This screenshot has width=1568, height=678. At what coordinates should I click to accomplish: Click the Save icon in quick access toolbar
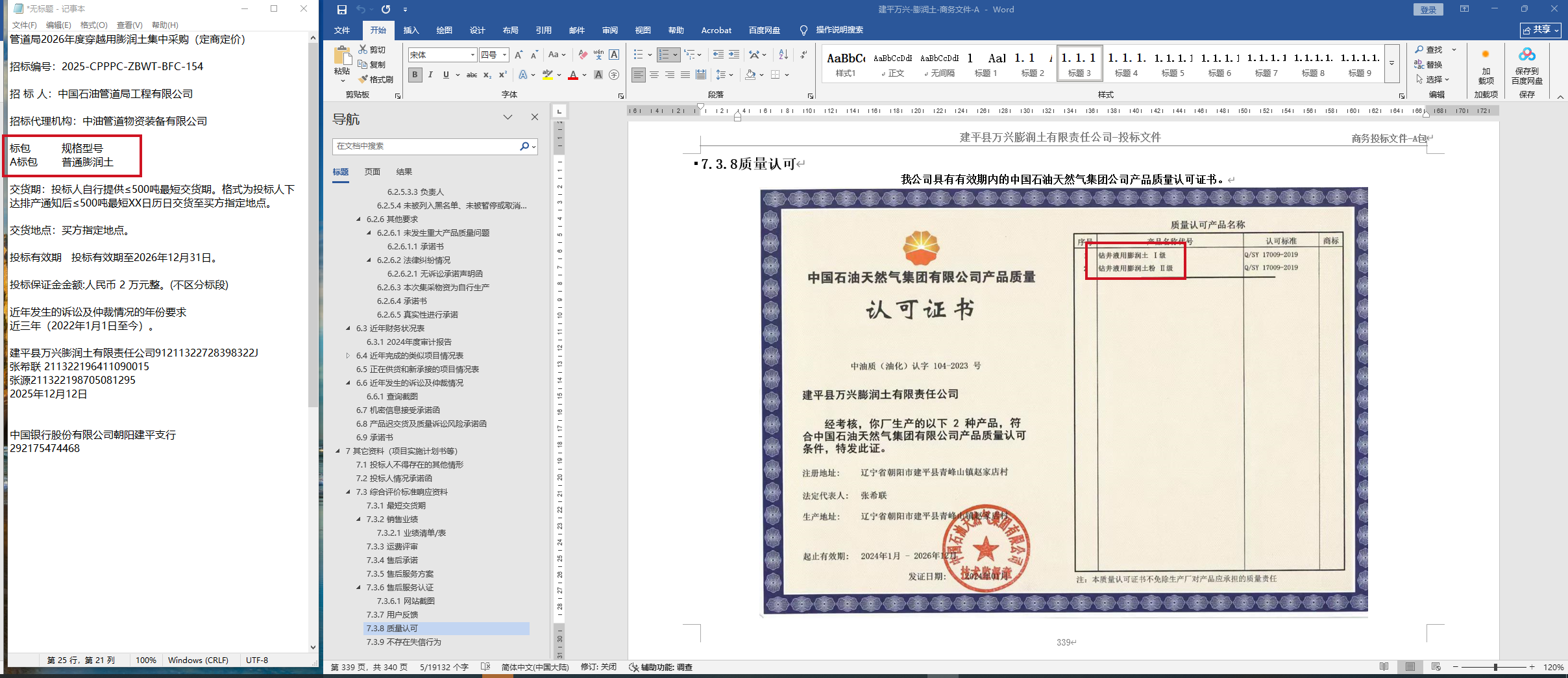342,10
